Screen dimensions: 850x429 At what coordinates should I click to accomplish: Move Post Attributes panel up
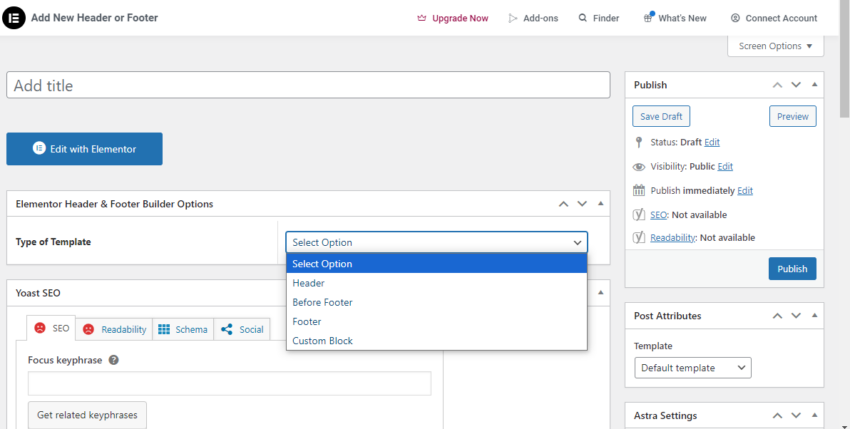[x=777, y=316]
